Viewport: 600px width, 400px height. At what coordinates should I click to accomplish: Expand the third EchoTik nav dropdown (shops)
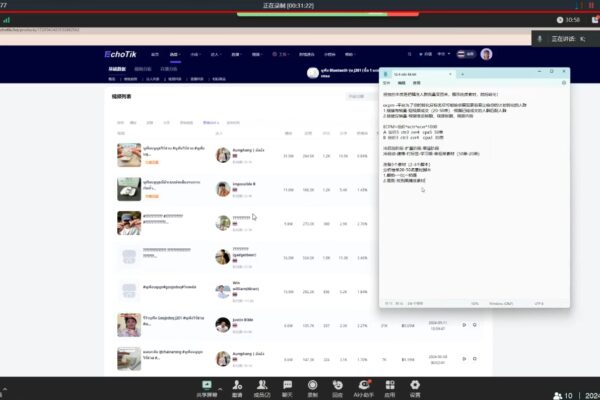(195, 54)
